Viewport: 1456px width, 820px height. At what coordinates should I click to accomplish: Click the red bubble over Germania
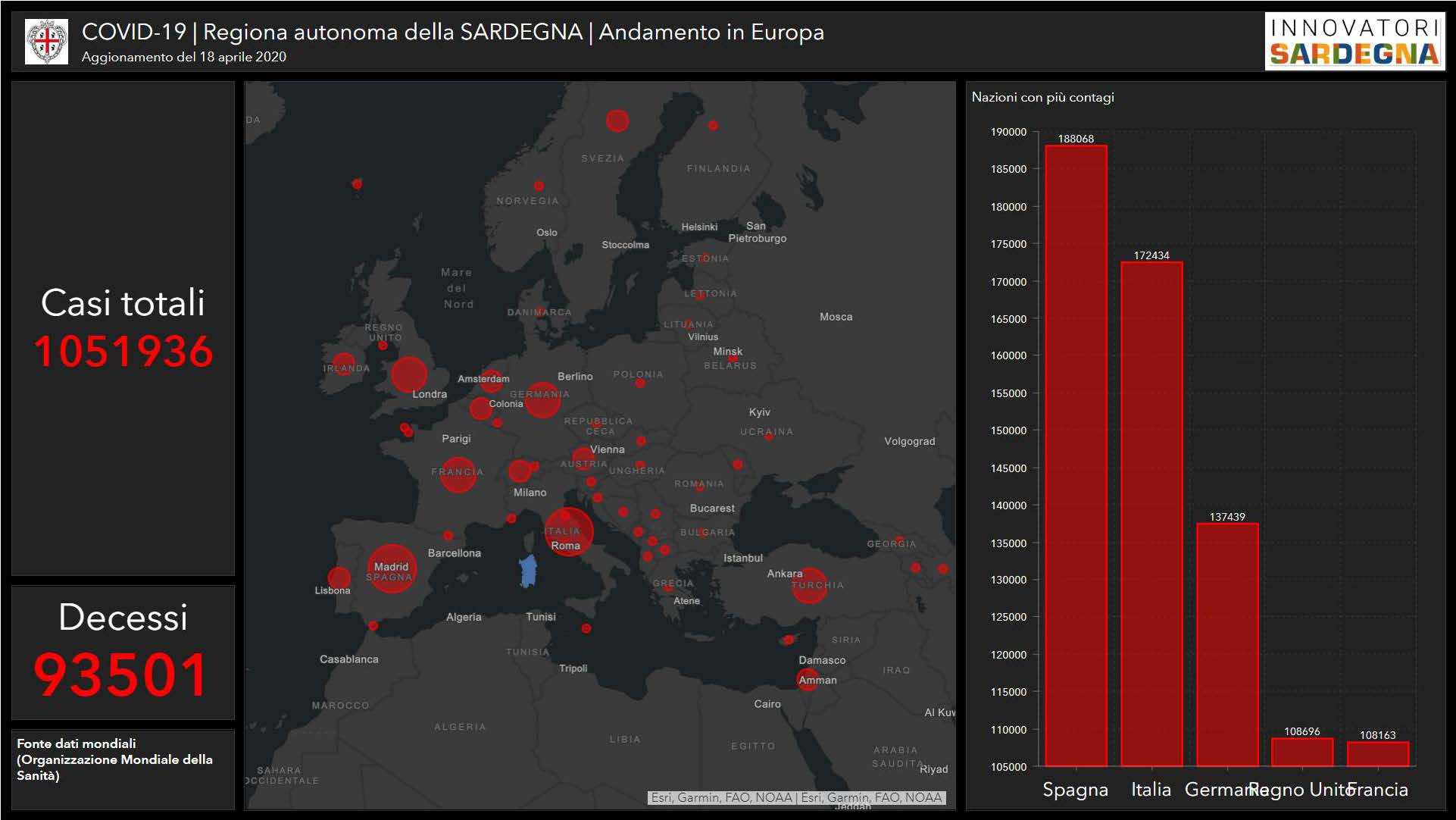pos(542,399)
